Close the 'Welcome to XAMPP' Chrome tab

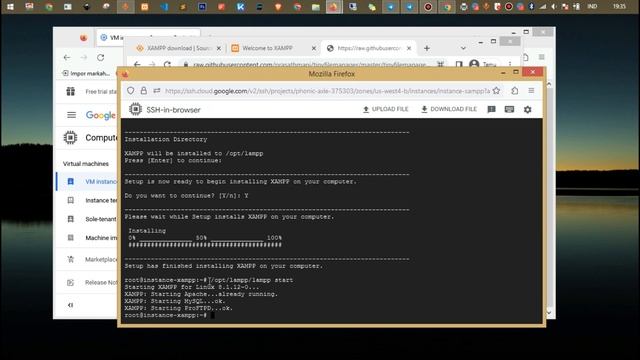tap(313, 48)
